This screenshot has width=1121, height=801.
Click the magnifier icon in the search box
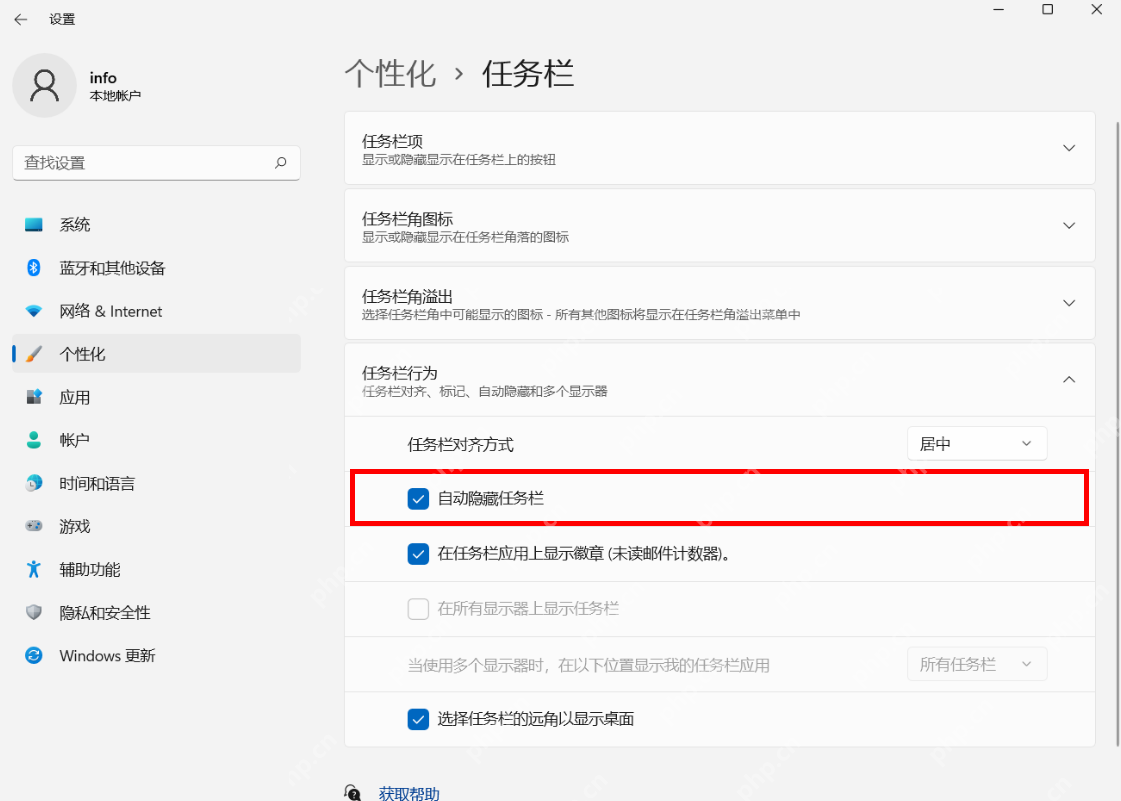[x=281, y=162]
